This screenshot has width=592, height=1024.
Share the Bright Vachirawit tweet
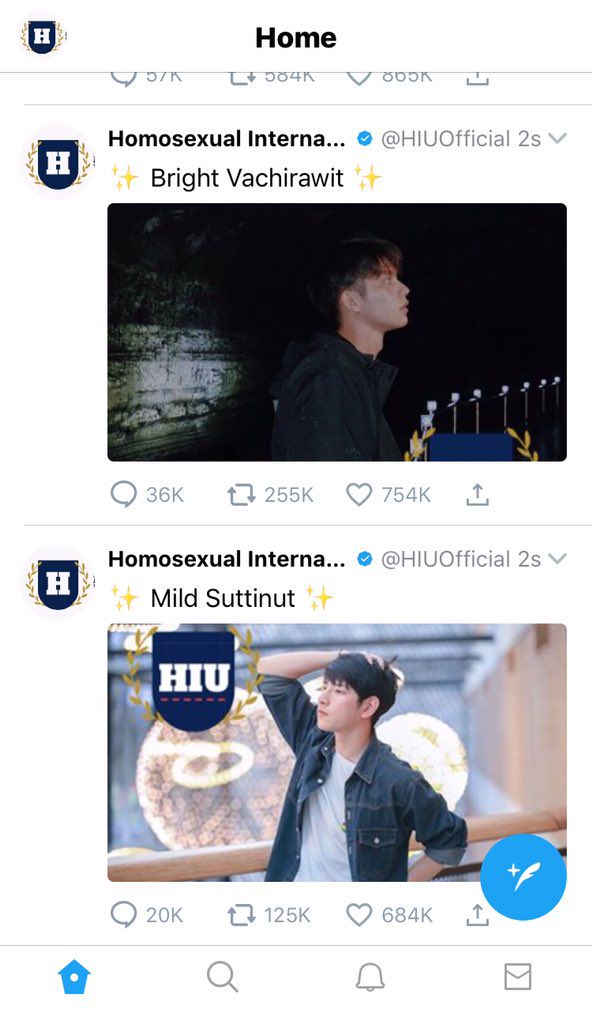coord(478,494)
